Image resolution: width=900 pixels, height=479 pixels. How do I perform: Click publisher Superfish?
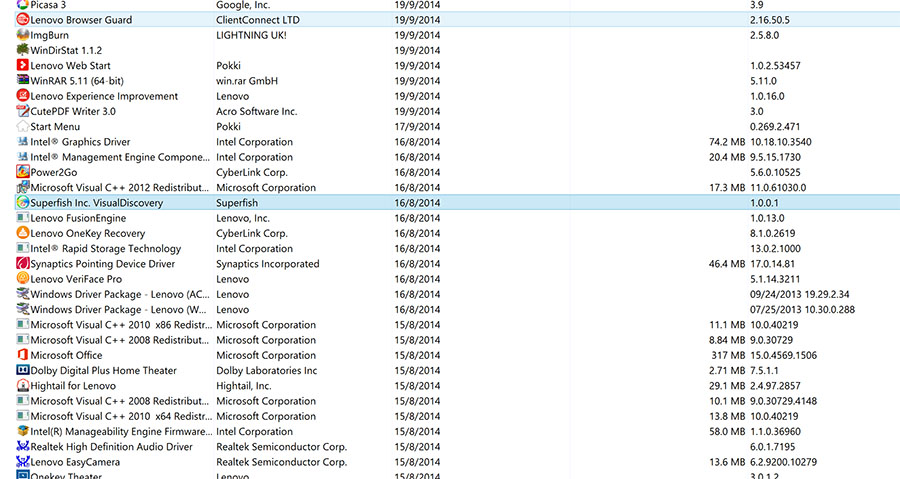point(237,202)
